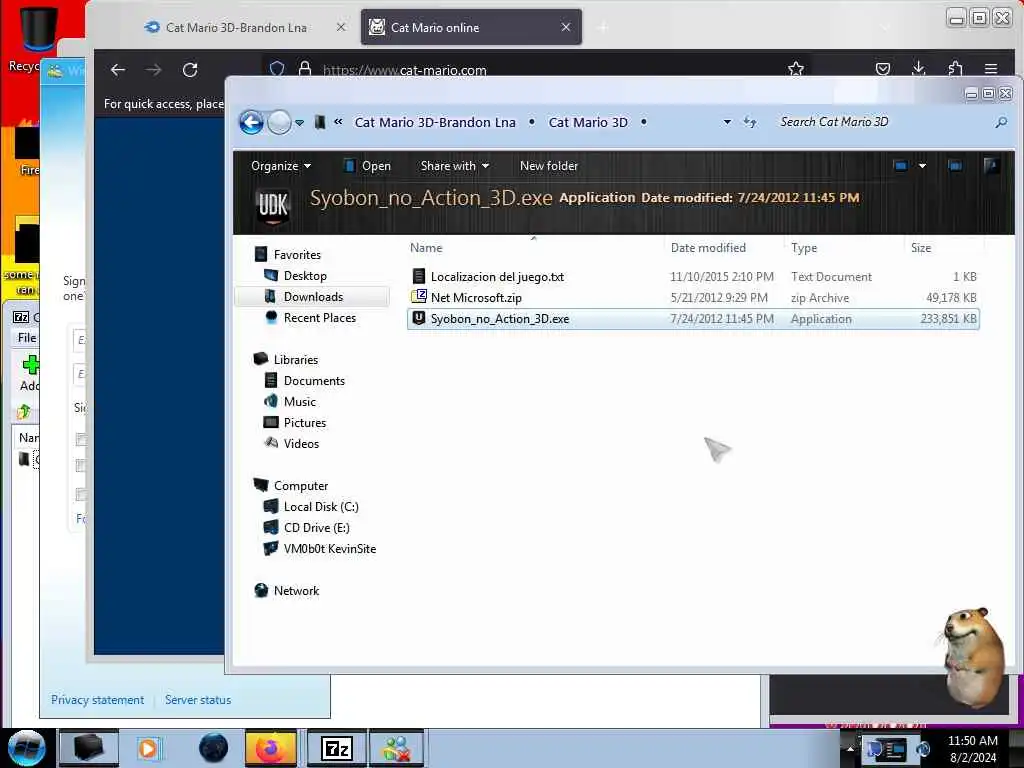Click the Explorer forward arrow button
This screenshot has width=1024, height=768.
point(280,122)
